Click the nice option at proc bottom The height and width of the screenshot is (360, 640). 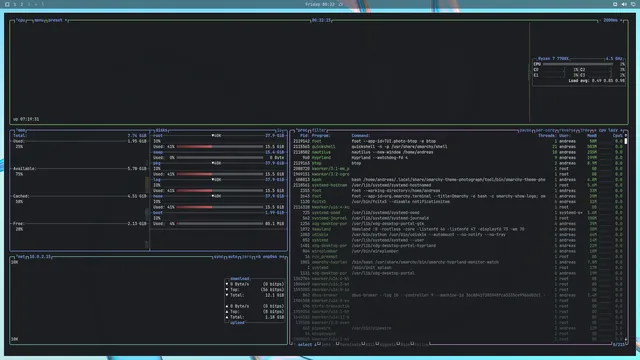[x=405, y=344]
